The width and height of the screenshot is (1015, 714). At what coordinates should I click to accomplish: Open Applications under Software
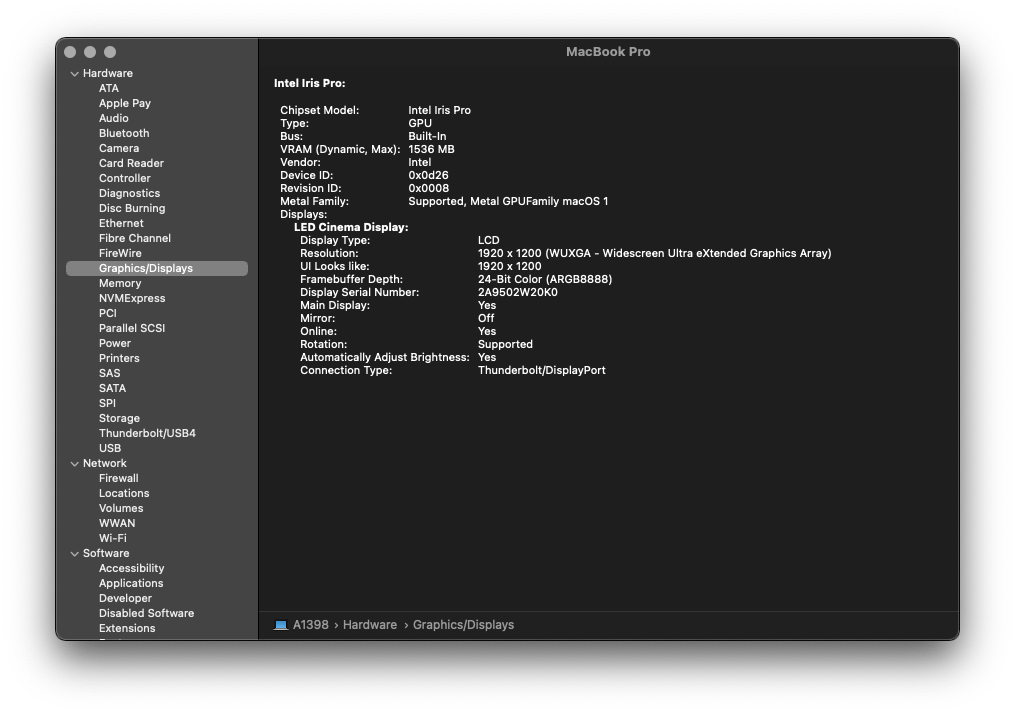131,583
